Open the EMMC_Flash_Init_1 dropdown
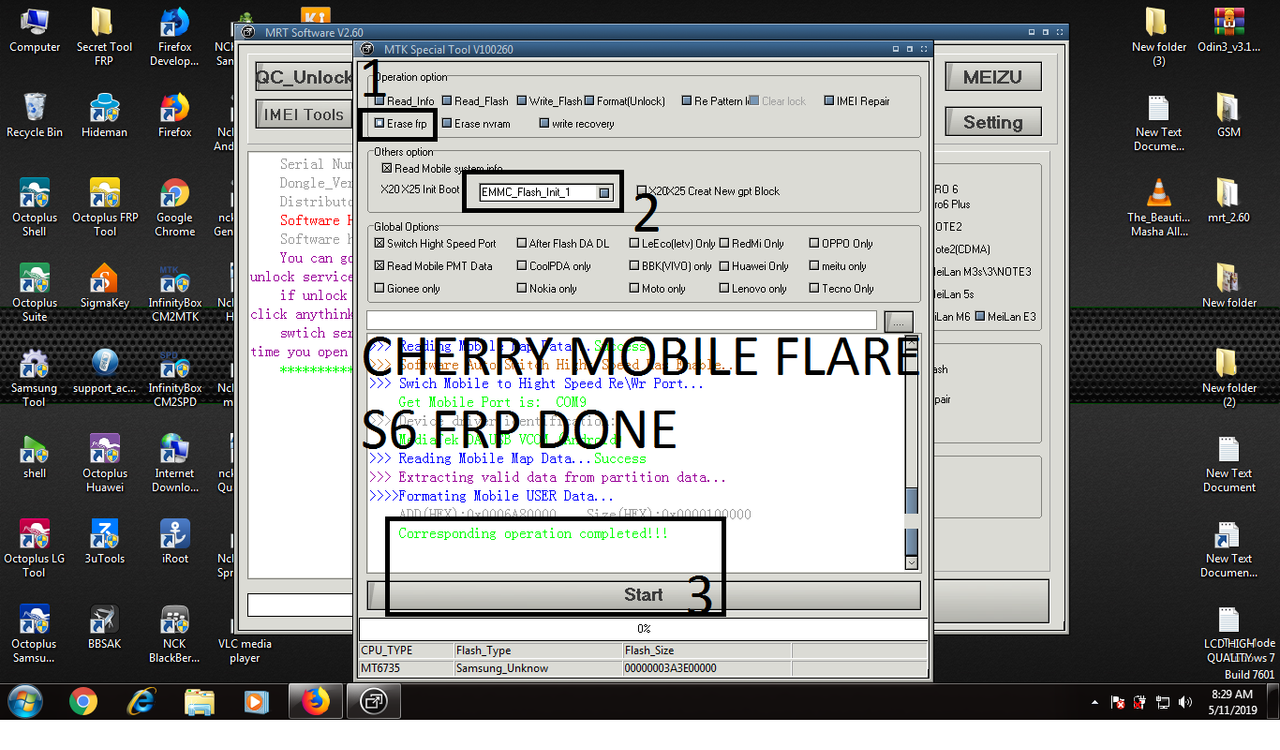 tap(604, 192)
